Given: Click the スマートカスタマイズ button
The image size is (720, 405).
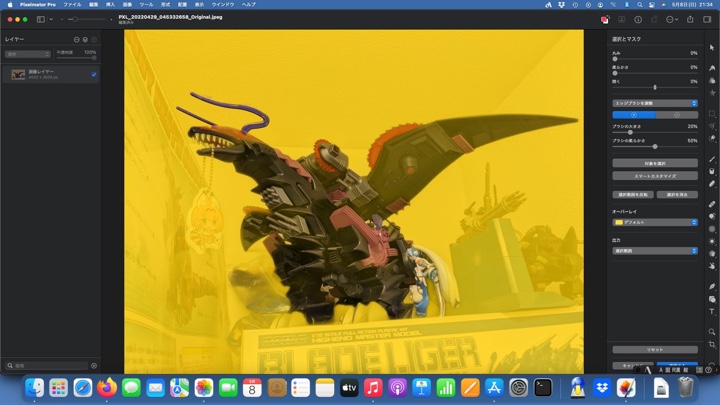Looking at the screenshot, I should [x=655, y=176].
